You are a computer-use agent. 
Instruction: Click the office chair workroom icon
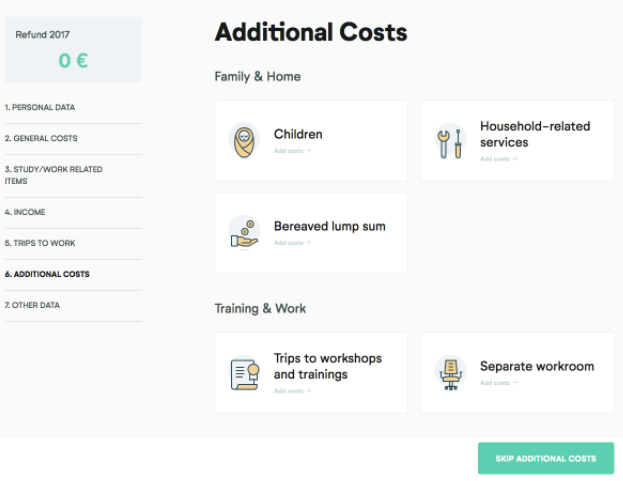(450, 373)
